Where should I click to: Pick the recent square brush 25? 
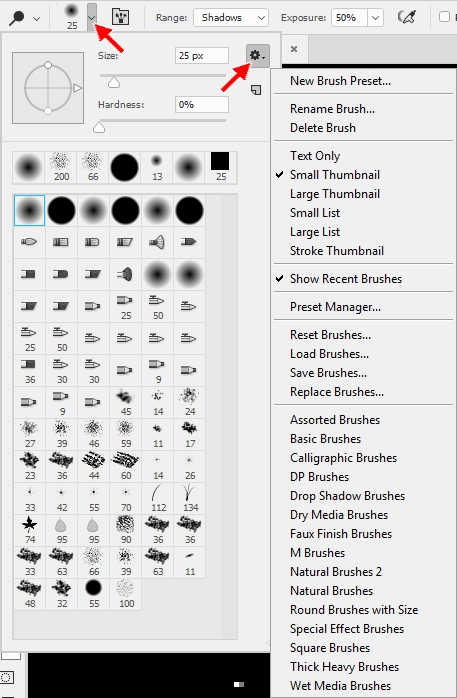click(221, 167)
